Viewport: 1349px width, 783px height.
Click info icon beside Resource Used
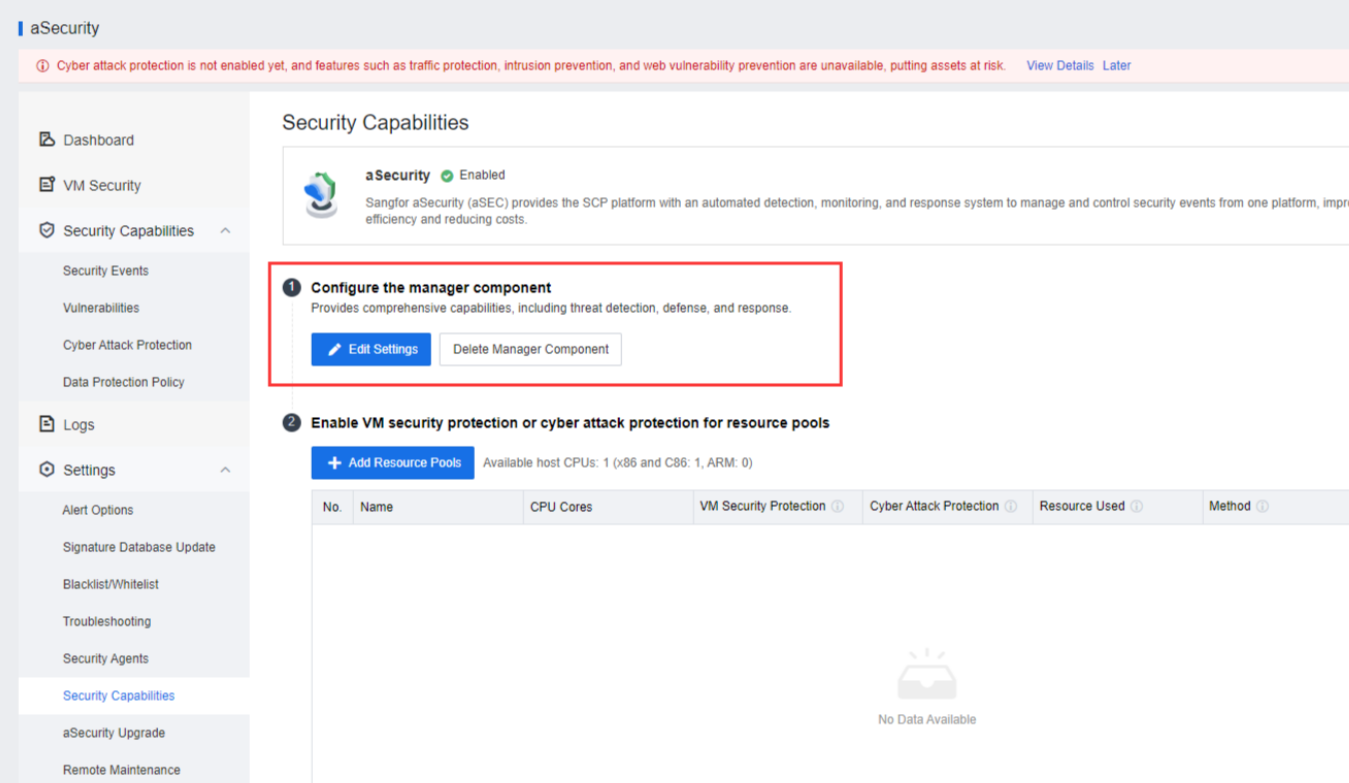1137,506
